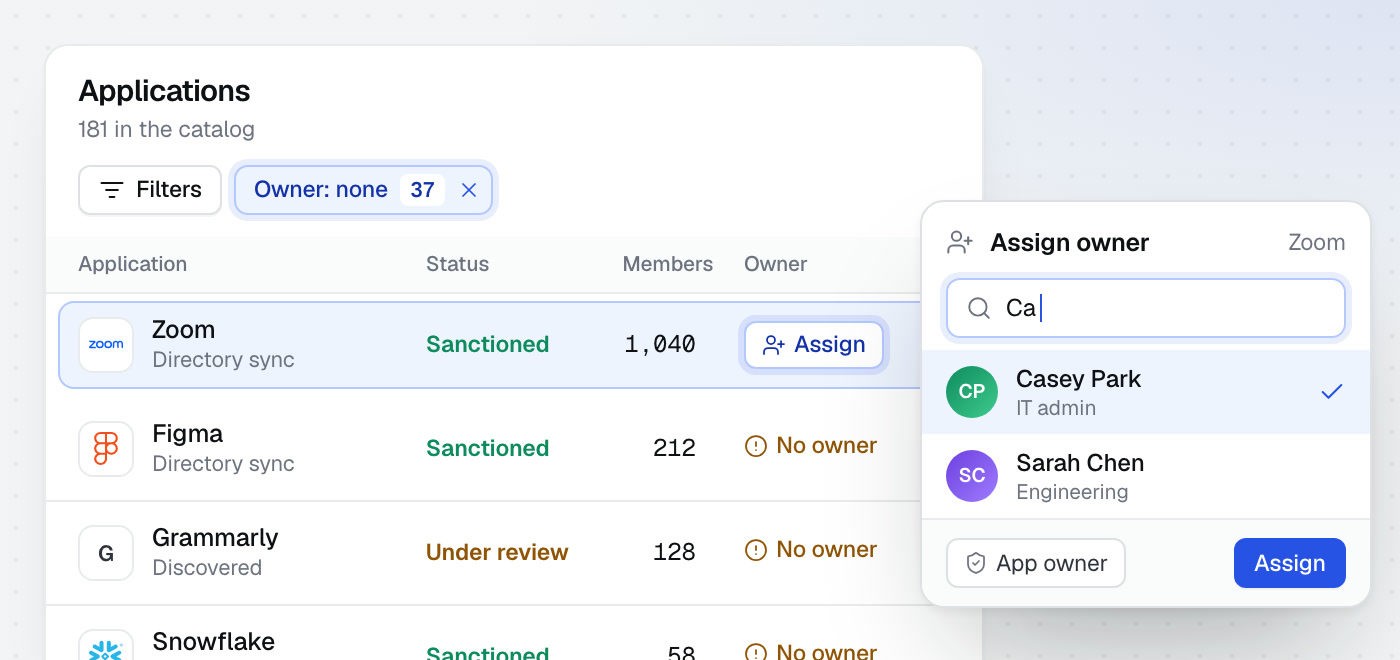Click the Zoom label in popup header

1316,243
